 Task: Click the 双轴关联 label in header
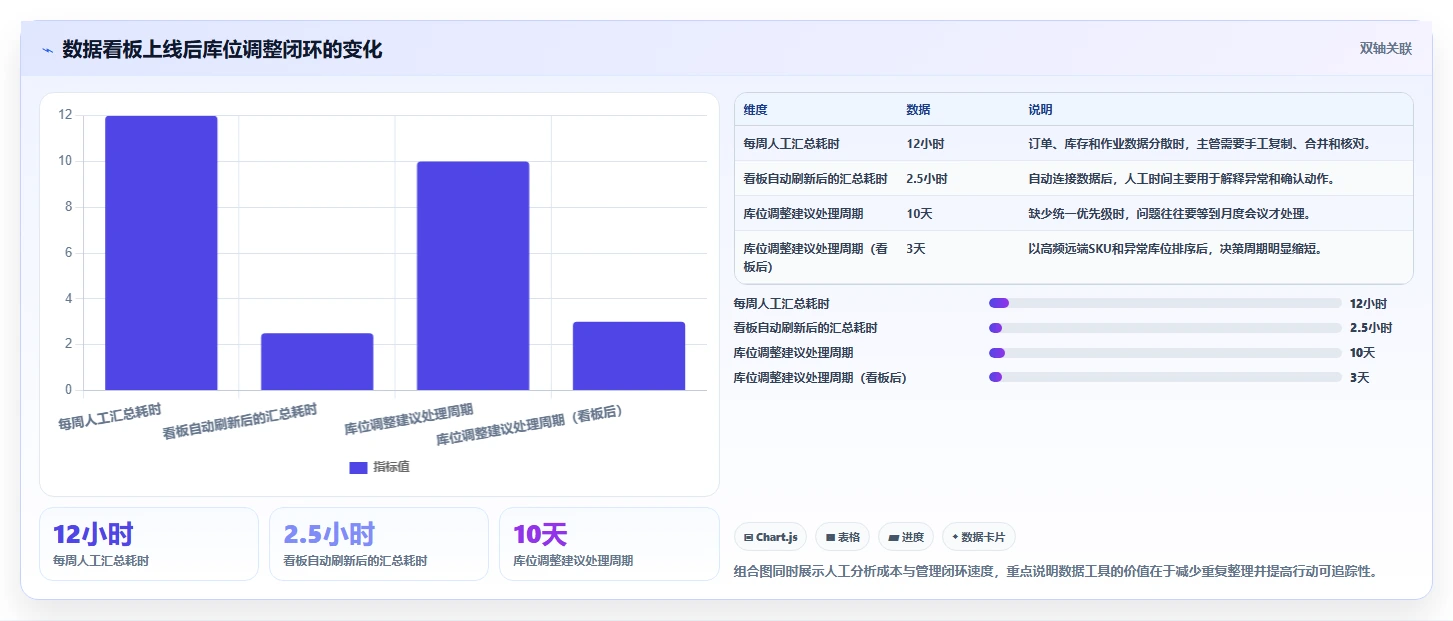[1385, 48]
